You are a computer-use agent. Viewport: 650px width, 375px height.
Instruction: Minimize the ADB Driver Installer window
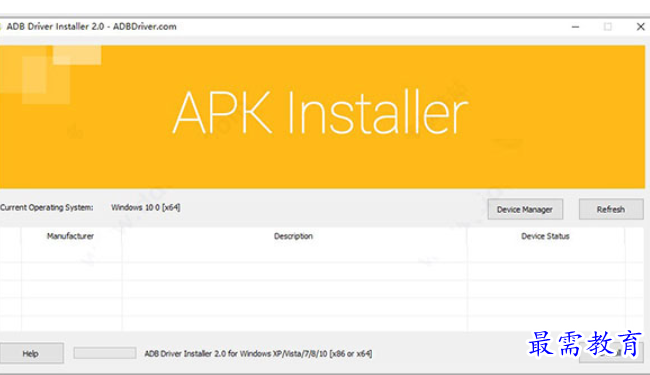coord(575,27)
